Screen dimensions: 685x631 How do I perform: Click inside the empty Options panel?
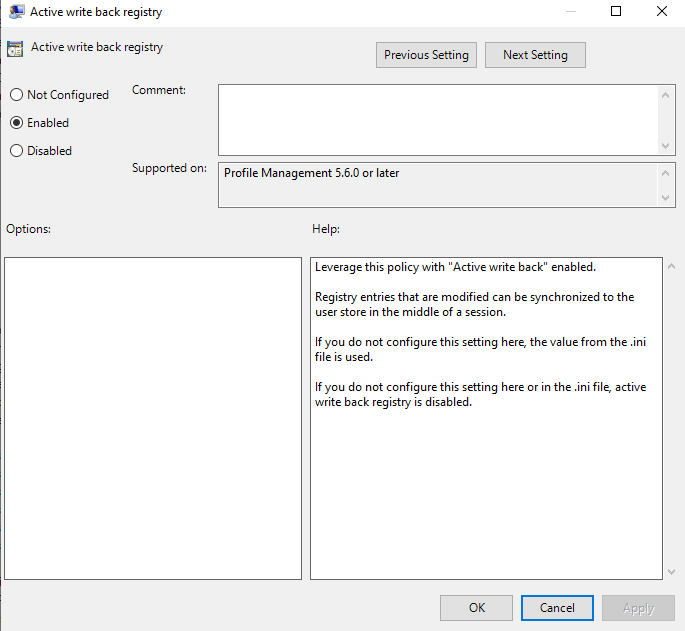click(x=153, y=418)
